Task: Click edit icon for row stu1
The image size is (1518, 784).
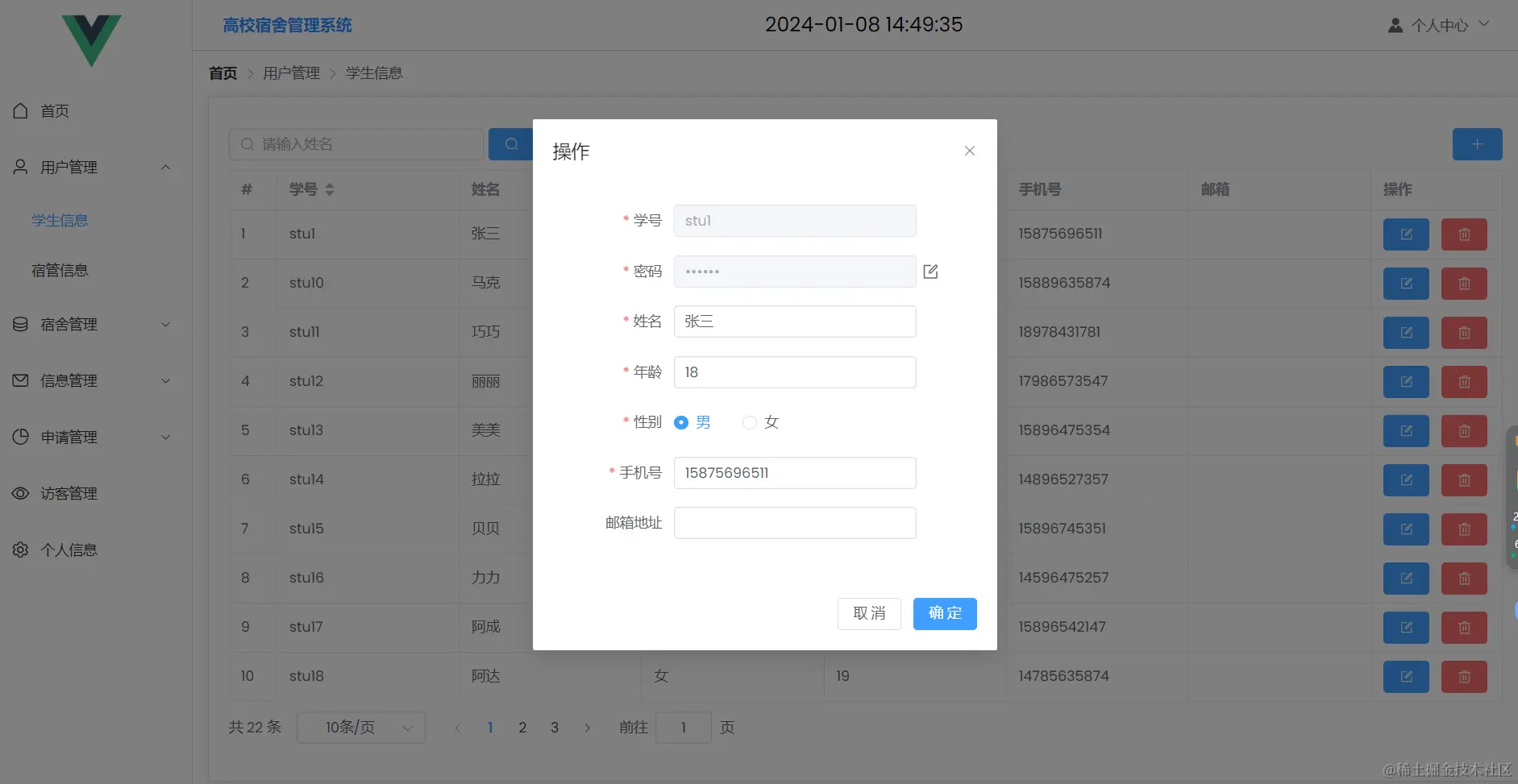Action: [x=1406, y=234]
